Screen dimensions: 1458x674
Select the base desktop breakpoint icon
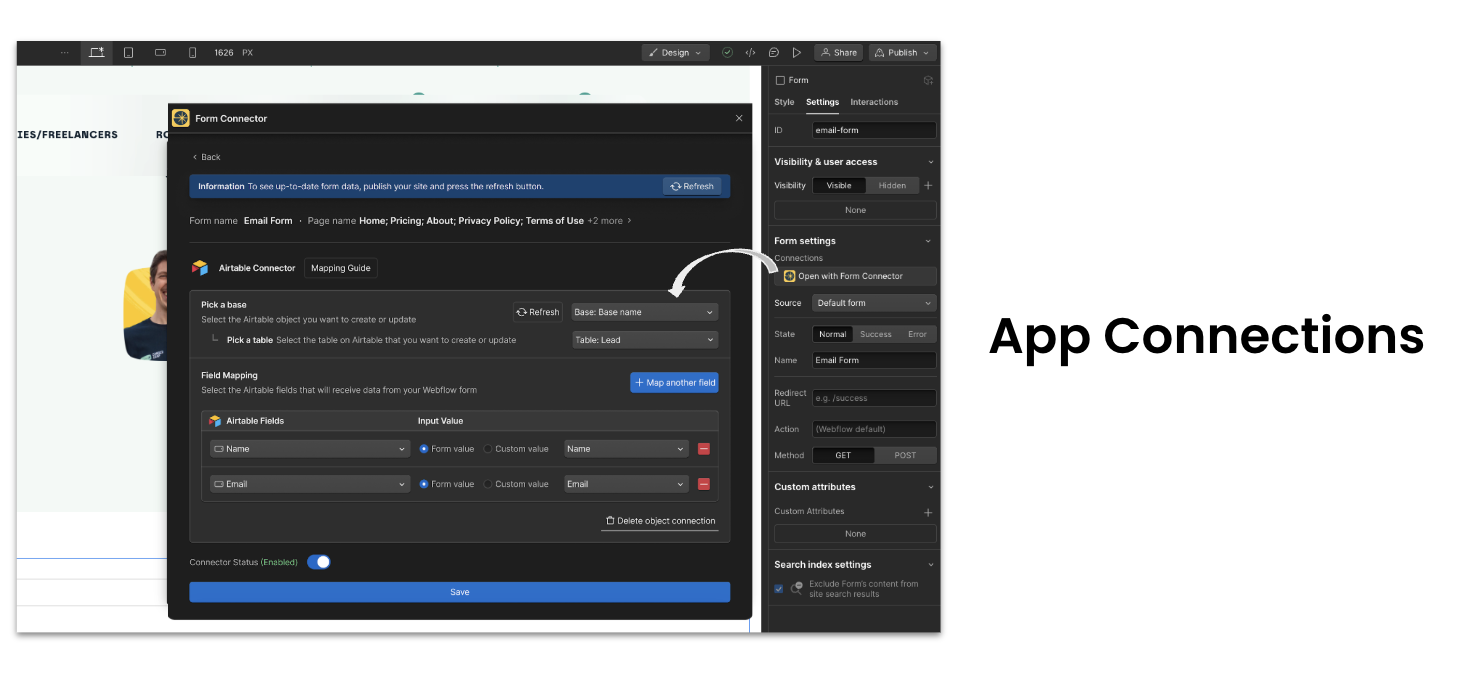point(96,52)
